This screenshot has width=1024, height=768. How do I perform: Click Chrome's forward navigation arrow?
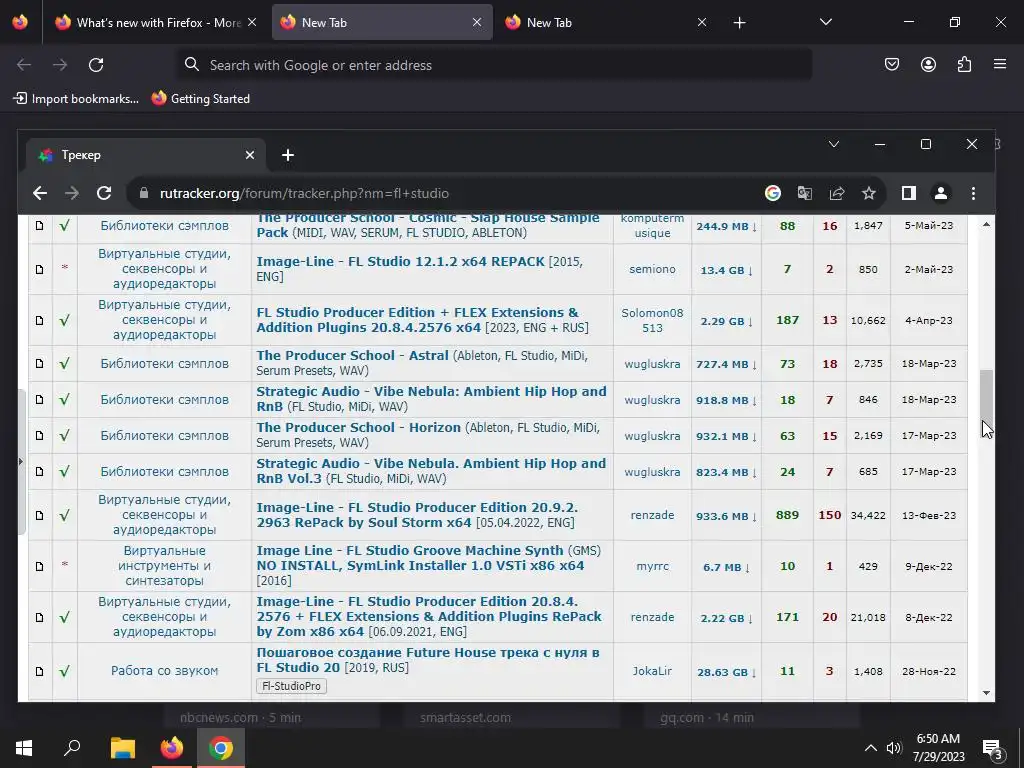(x=72, y=193)
